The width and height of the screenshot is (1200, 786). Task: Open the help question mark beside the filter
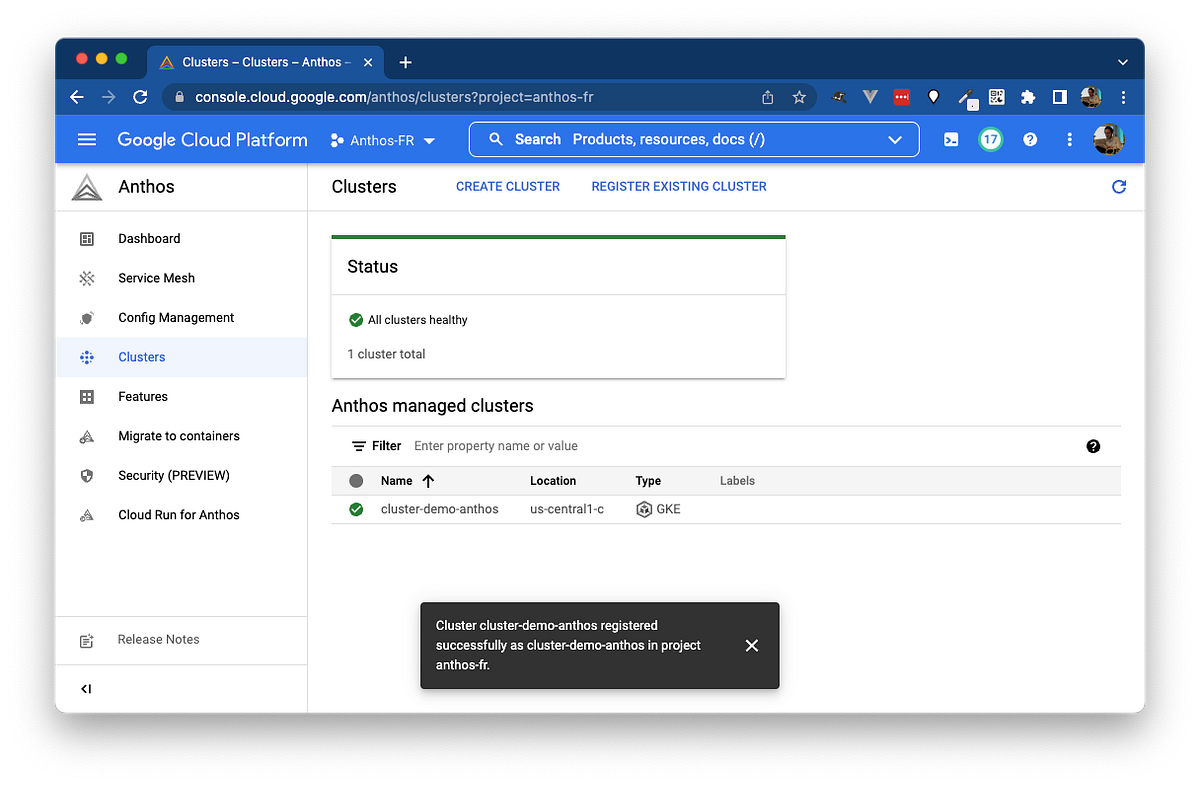pyautogui.click(x=1093, y=446)
